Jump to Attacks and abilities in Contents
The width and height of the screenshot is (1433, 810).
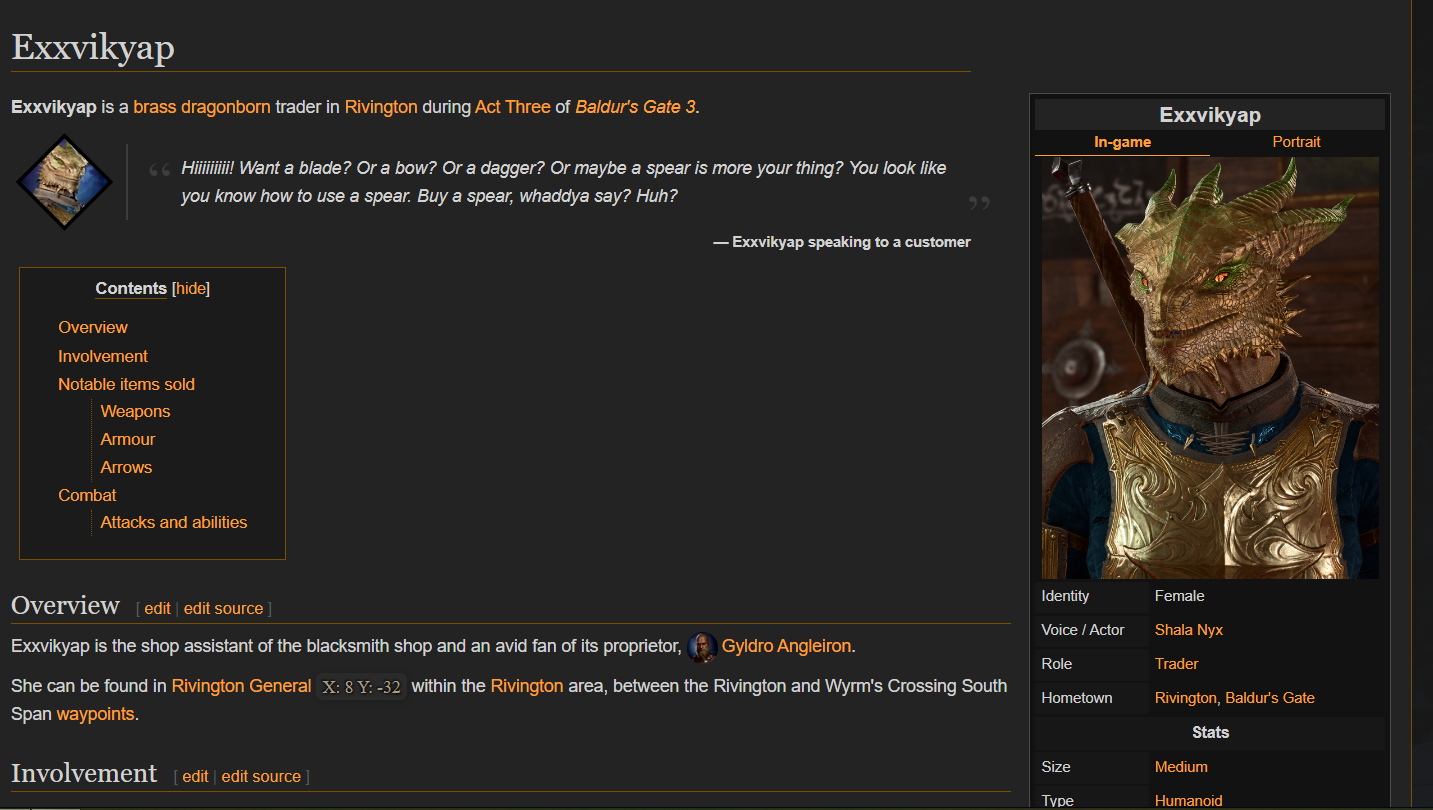(x=174, y=522)
